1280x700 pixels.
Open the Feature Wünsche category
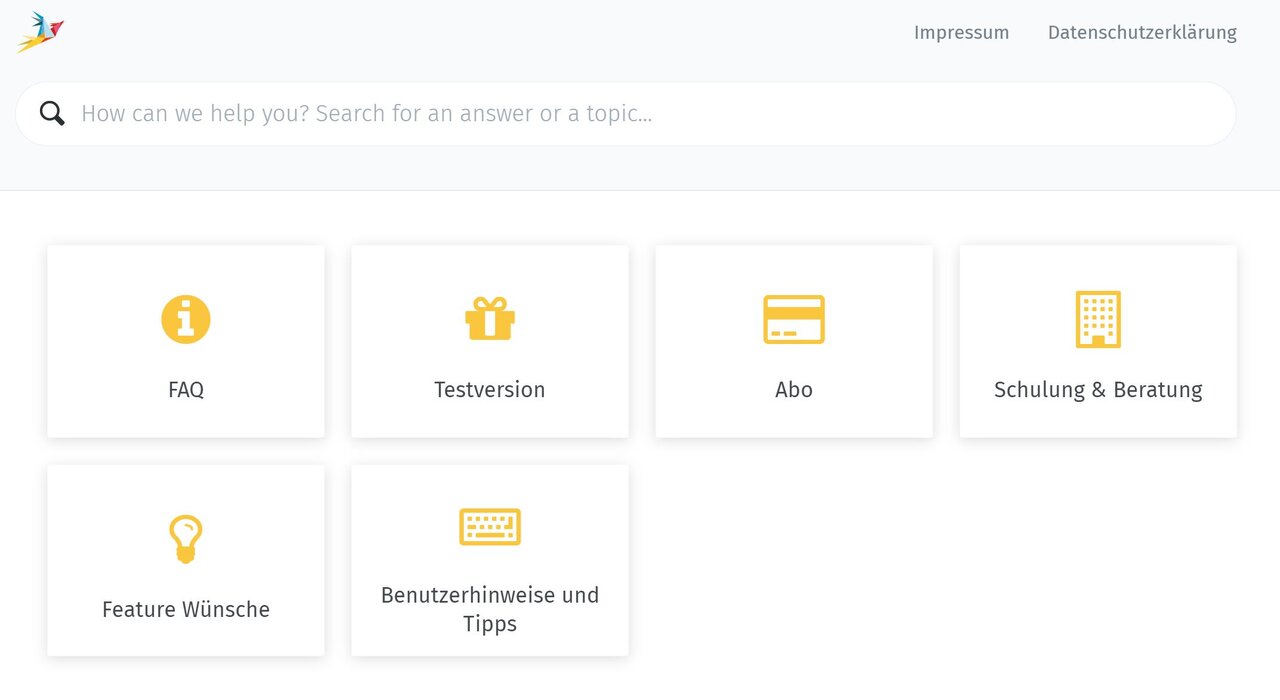coord(185,560)
